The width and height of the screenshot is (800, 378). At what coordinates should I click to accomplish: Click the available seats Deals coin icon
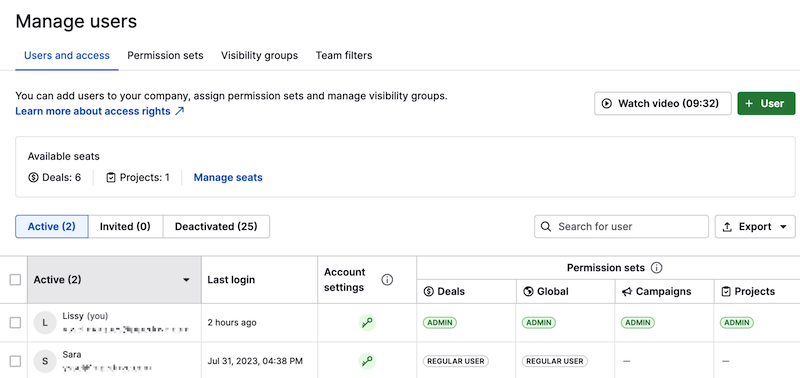[33, 178]
